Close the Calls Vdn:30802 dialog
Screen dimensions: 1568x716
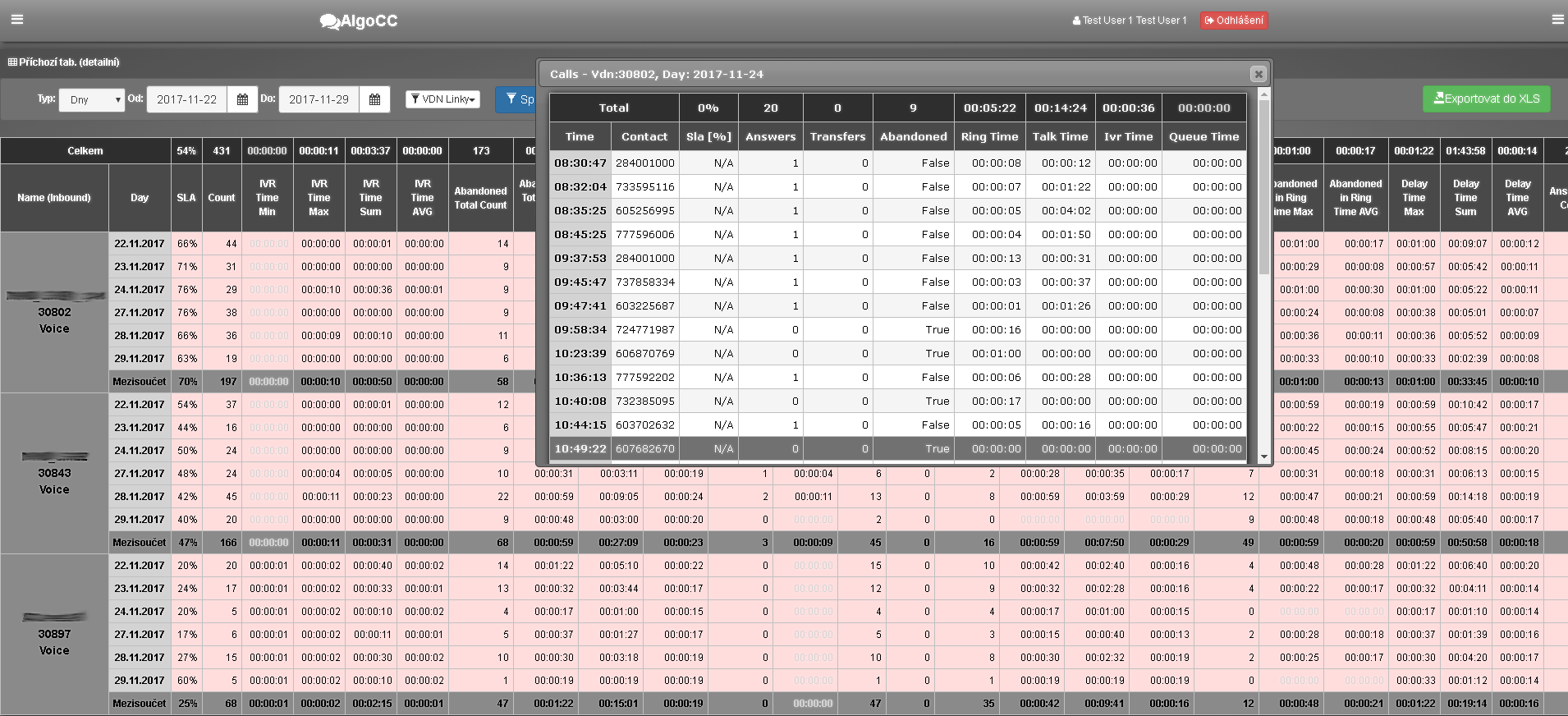pyautogui.click(x=1258, y=74)
